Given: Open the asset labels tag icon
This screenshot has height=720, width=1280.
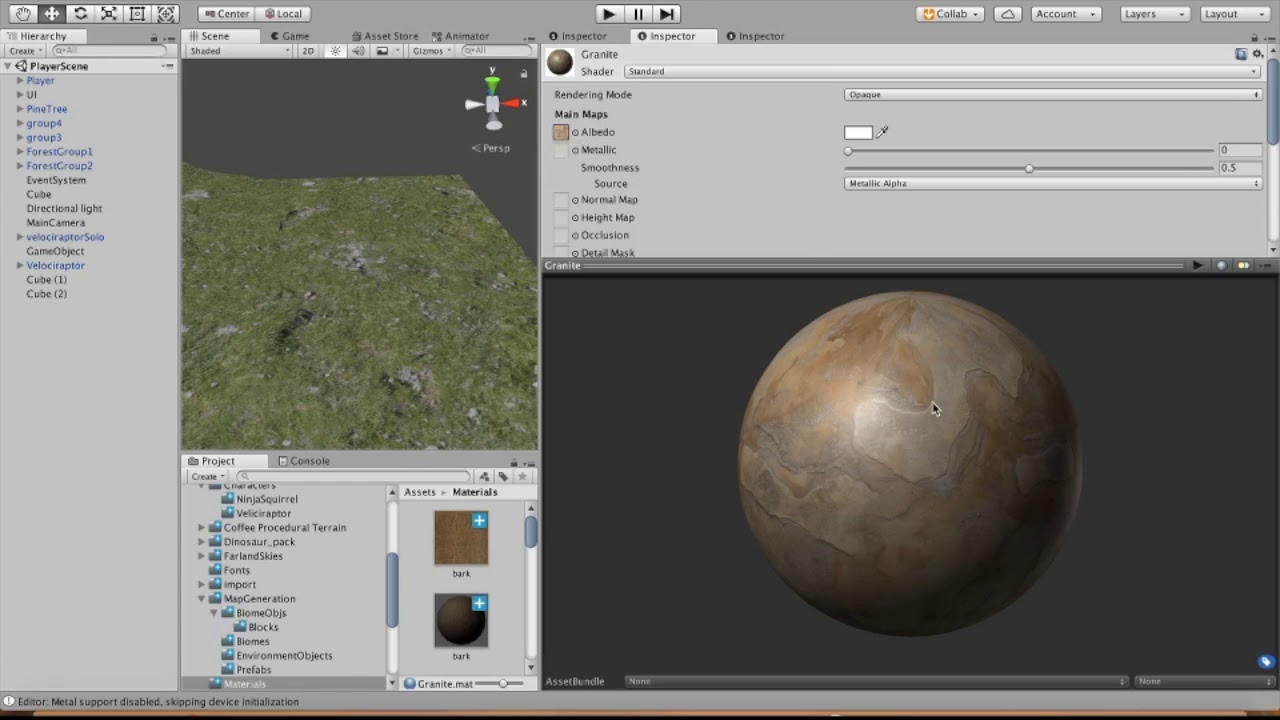Looking at the screenshot, I should 1266,662.
